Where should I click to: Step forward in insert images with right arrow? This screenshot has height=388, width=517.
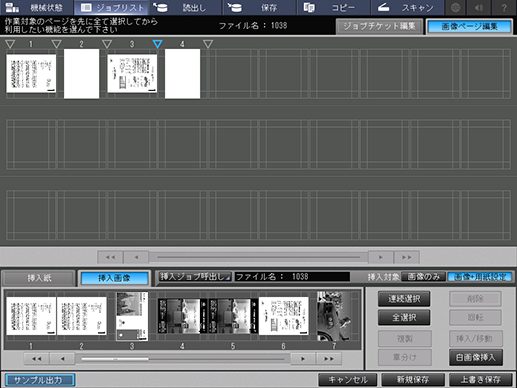[x=303, y=359]
